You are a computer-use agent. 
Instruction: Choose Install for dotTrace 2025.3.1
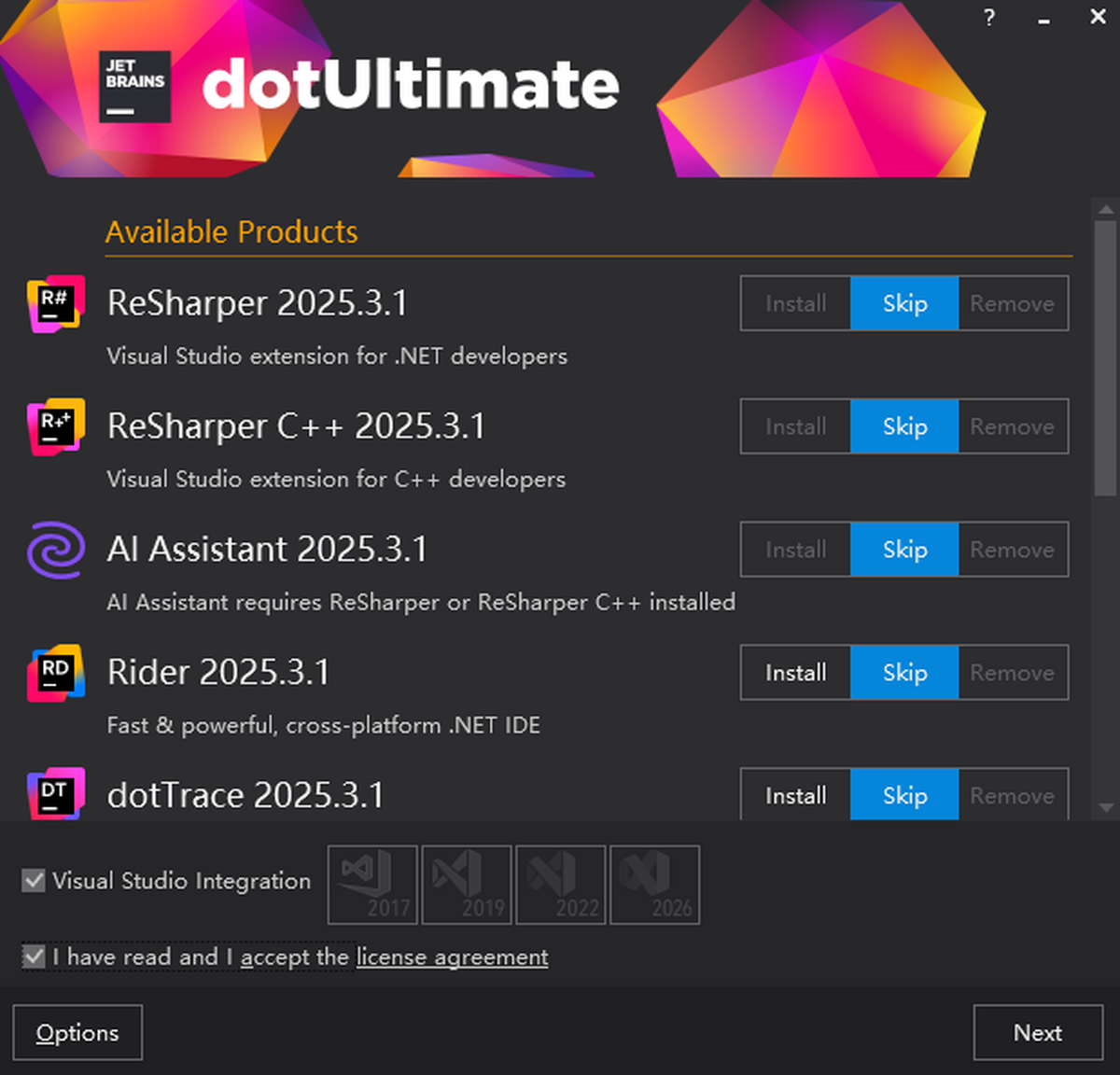795,795
